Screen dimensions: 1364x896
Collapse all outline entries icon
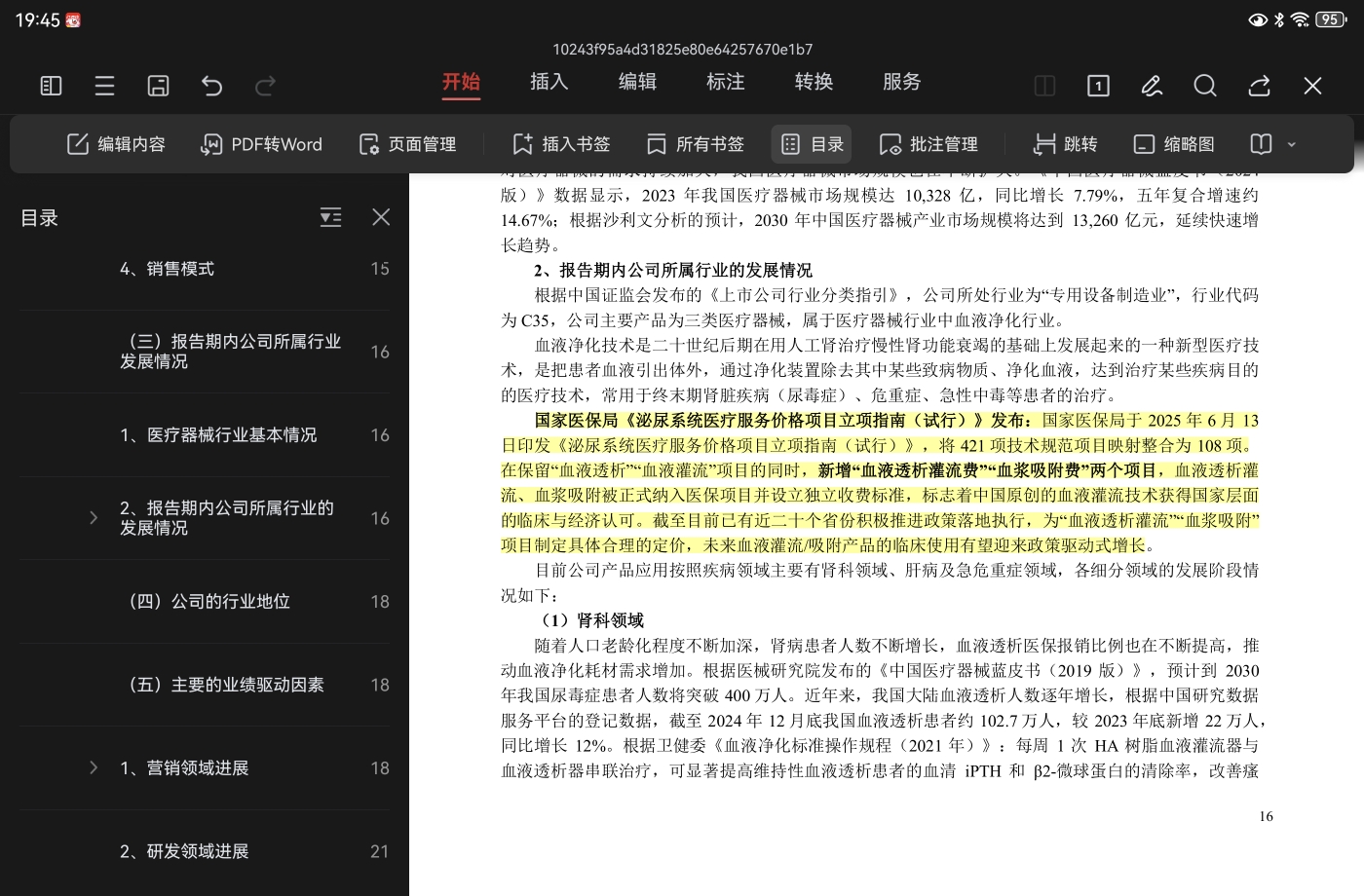click(331, 217)
